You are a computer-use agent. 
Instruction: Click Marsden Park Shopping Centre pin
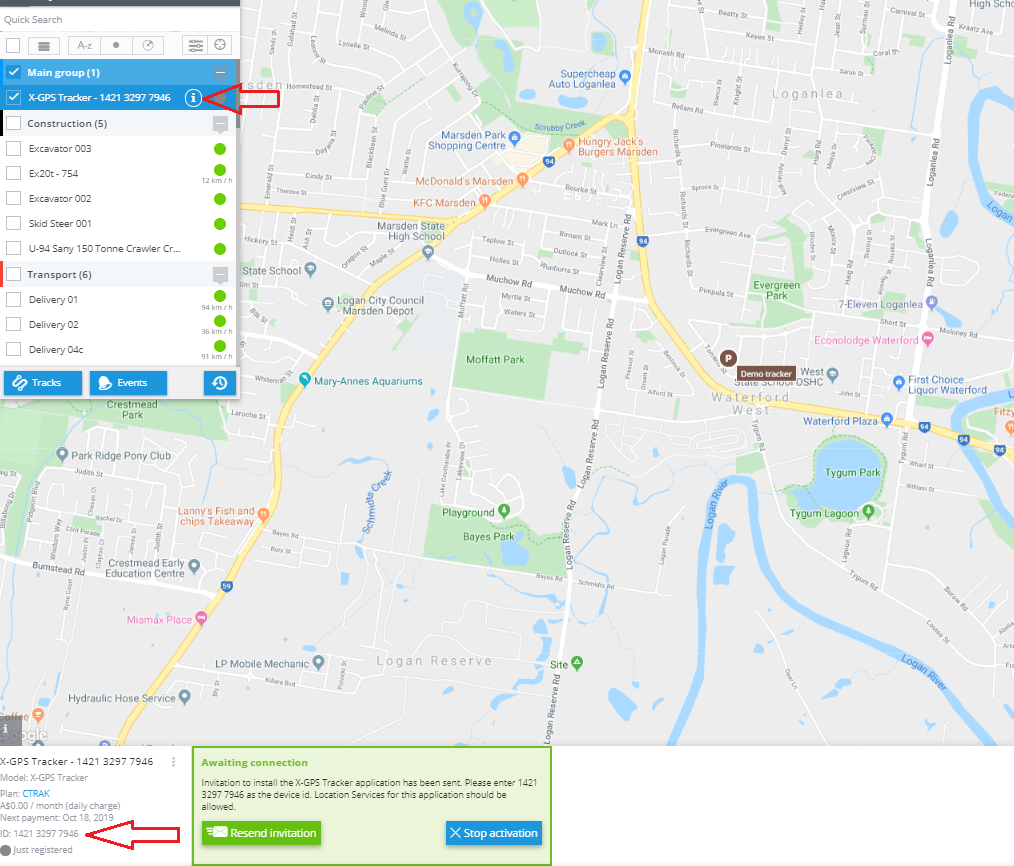click(515, 137)
